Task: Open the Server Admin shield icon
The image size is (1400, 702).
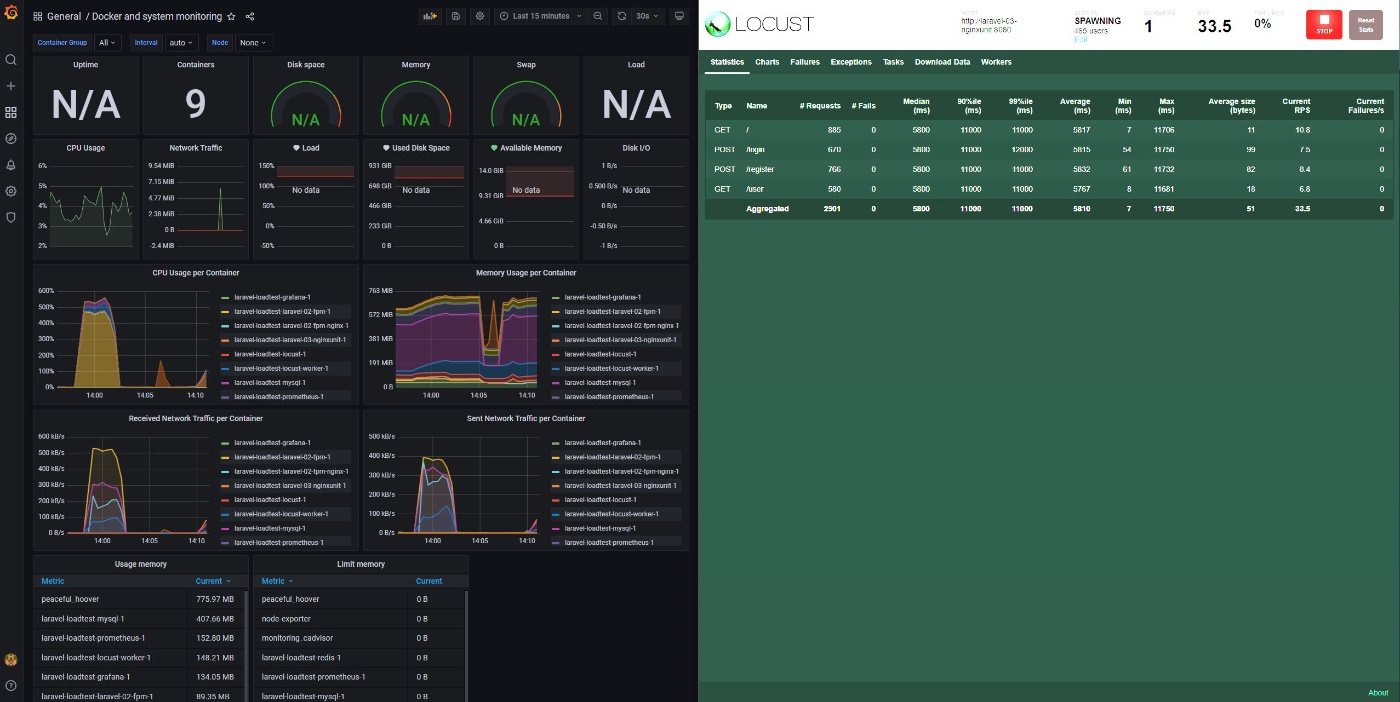Action: click(11, 216)
